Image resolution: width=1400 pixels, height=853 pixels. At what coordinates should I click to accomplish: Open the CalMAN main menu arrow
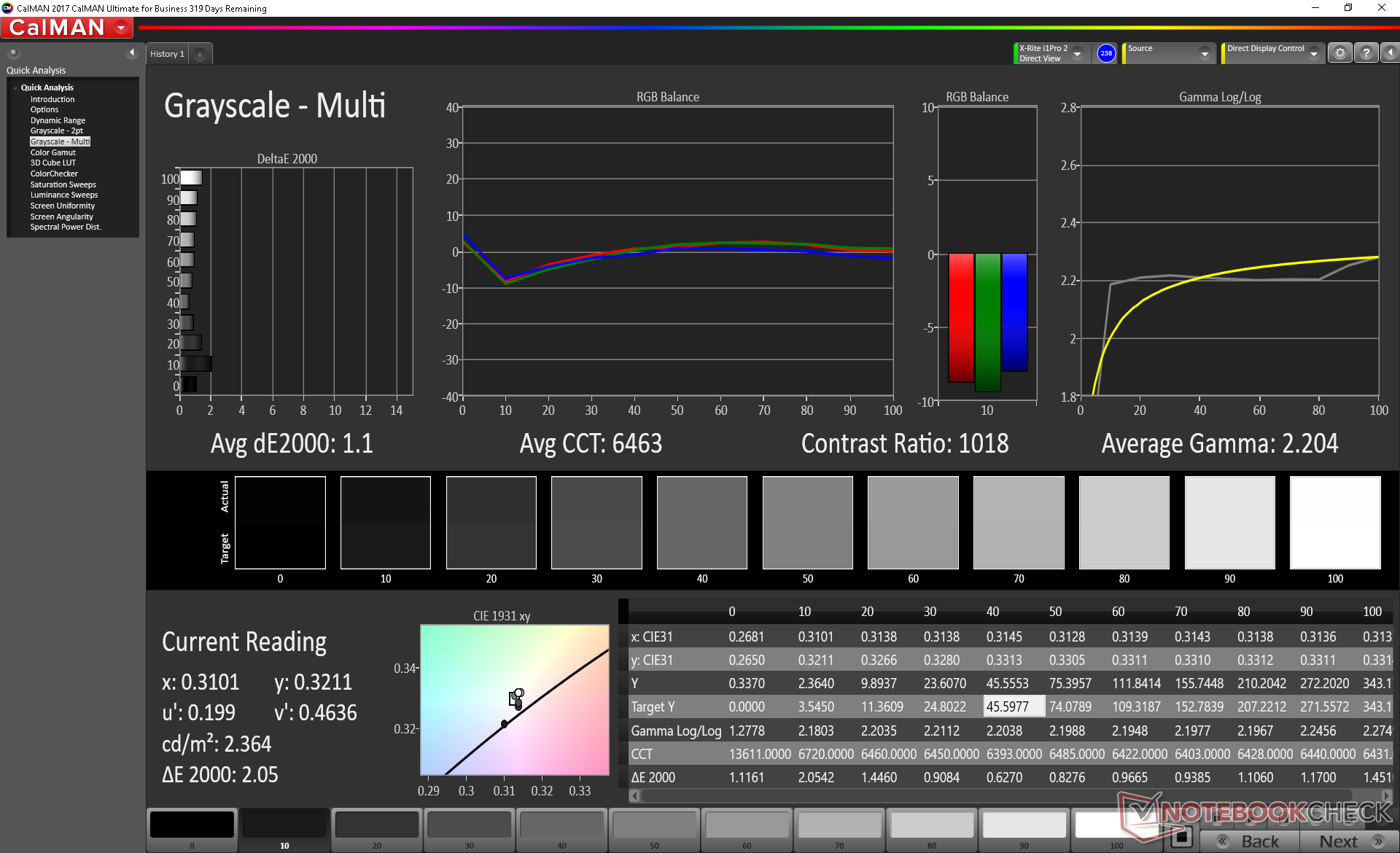click(x=121, y=28)
